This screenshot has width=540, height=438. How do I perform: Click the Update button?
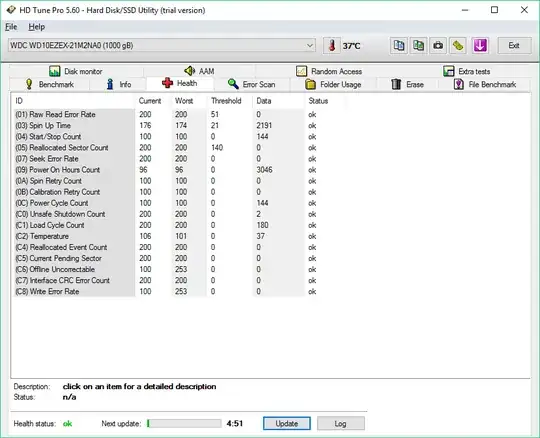pyautogui.click(x=287, y=424)
